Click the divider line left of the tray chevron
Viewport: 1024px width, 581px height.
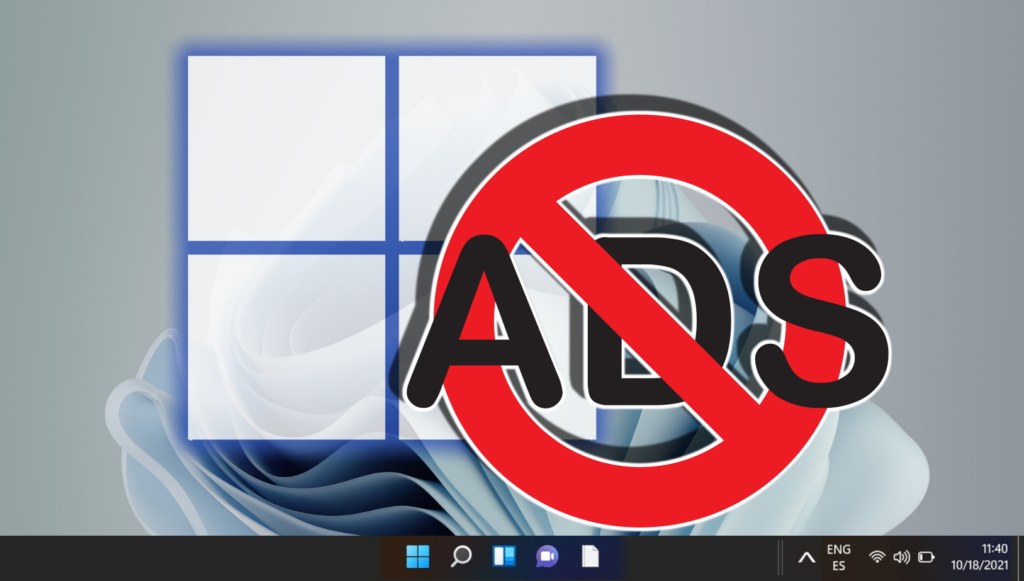click(x=779, y=557)
